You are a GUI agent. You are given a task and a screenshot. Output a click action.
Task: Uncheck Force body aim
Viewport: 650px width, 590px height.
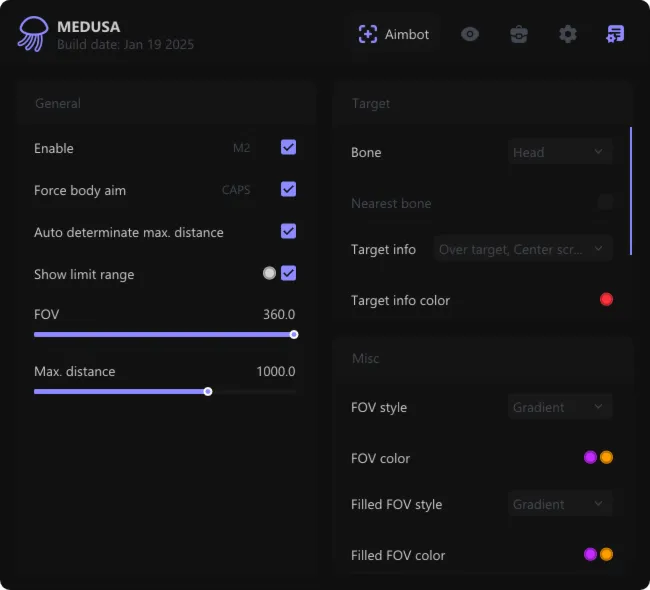[x=288, y=189]
